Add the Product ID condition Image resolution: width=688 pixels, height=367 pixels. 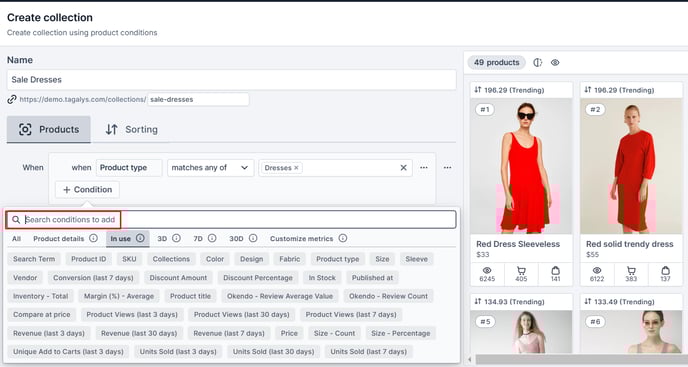(x=89, y=259)
